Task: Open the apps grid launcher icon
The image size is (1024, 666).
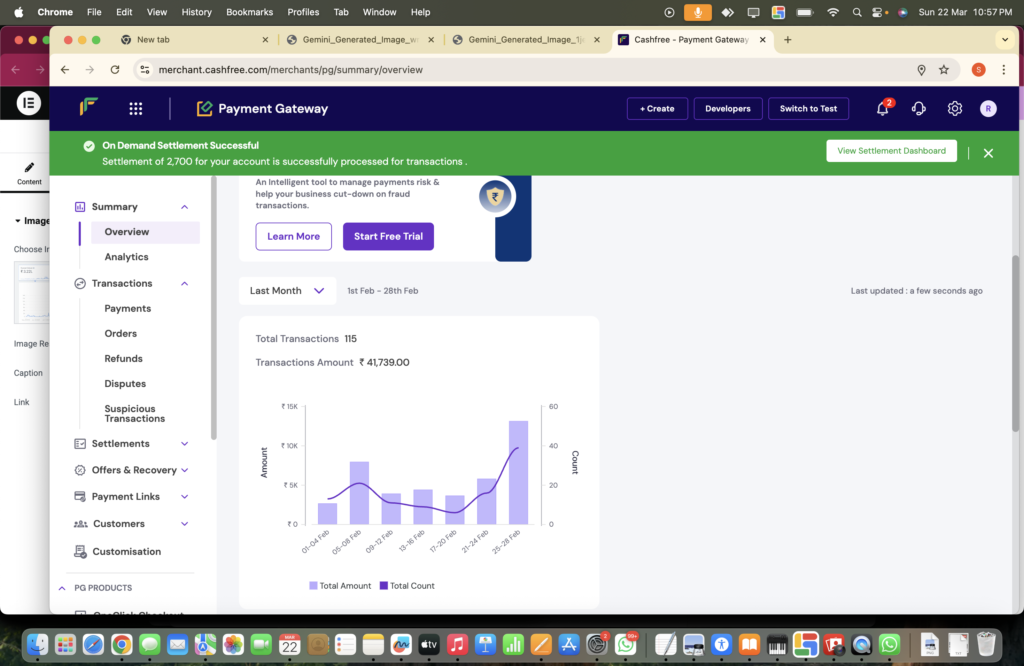Action: tap(136, 109)
